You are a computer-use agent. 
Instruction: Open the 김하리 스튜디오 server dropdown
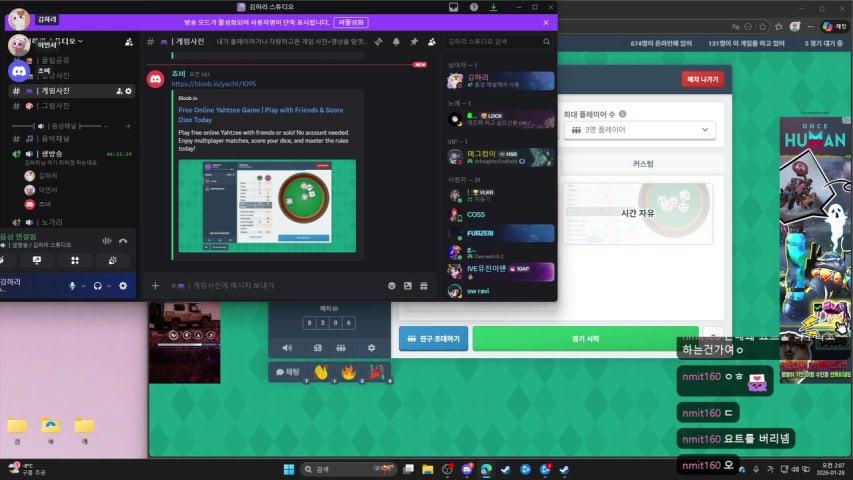point(57,41)
